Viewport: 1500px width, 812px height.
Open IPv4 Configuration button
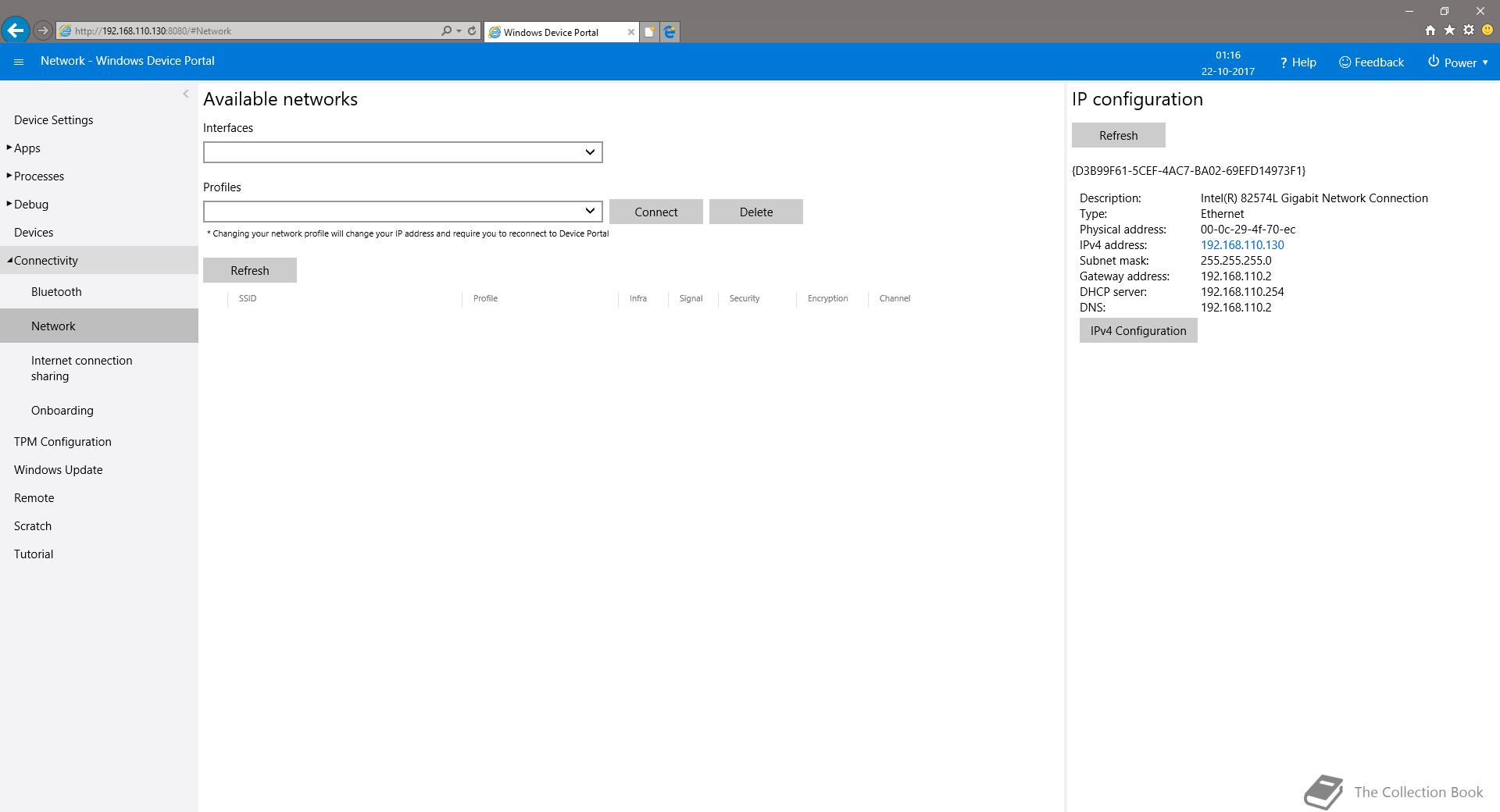click(x=1138, y=330)
